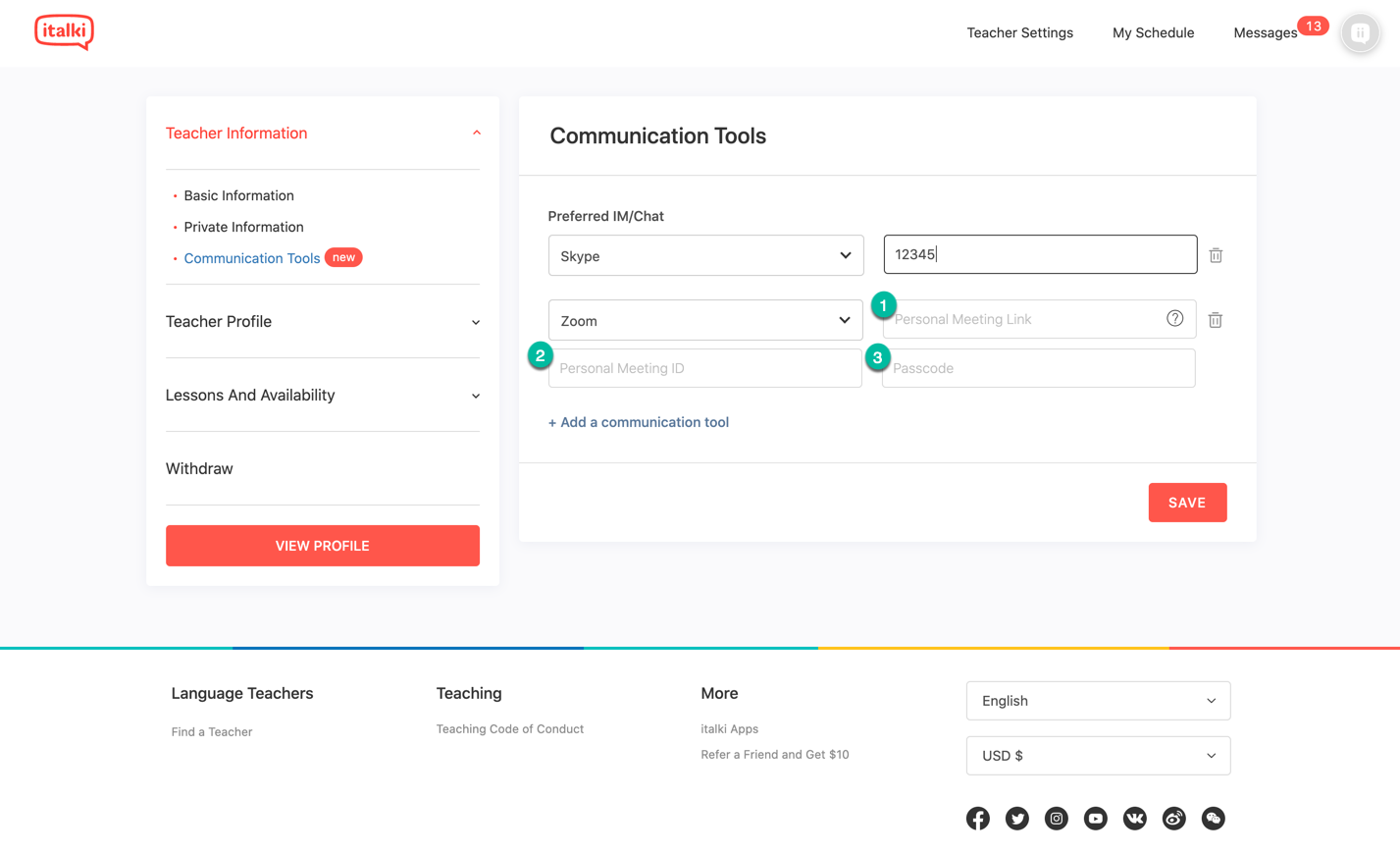Click the Communication Tools page heading
The image size is (1400, 854).
(657, 135)
